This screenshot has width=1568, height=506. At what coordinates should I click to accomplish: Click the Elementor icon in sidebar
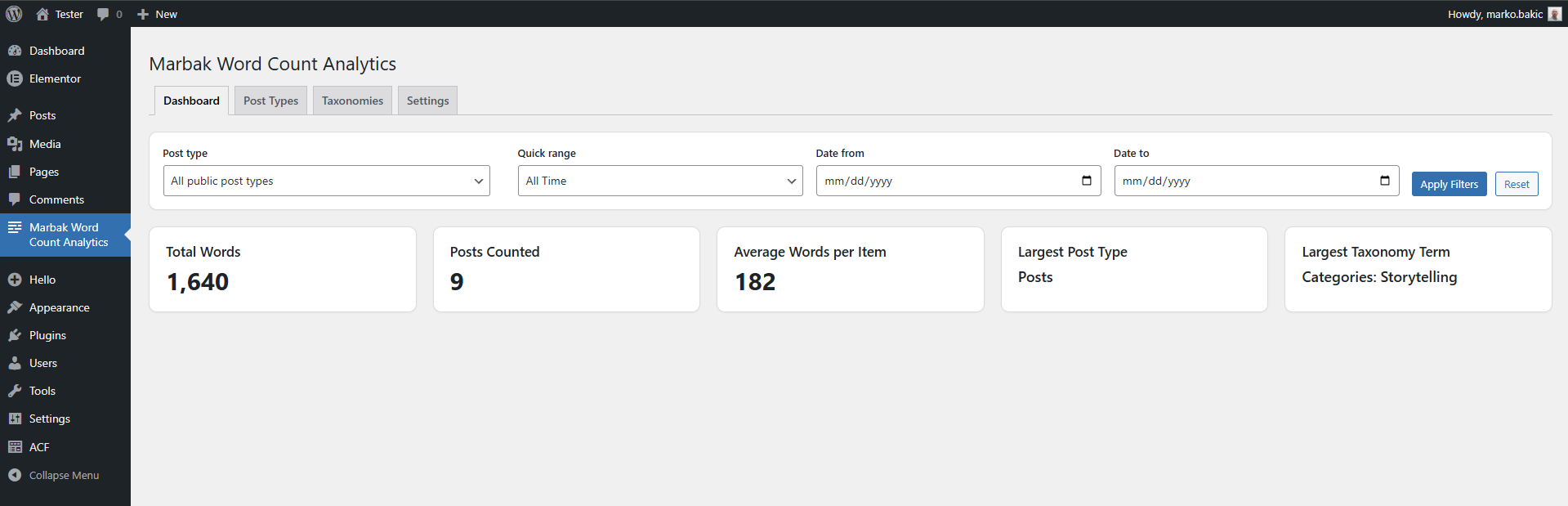[15, 78]
